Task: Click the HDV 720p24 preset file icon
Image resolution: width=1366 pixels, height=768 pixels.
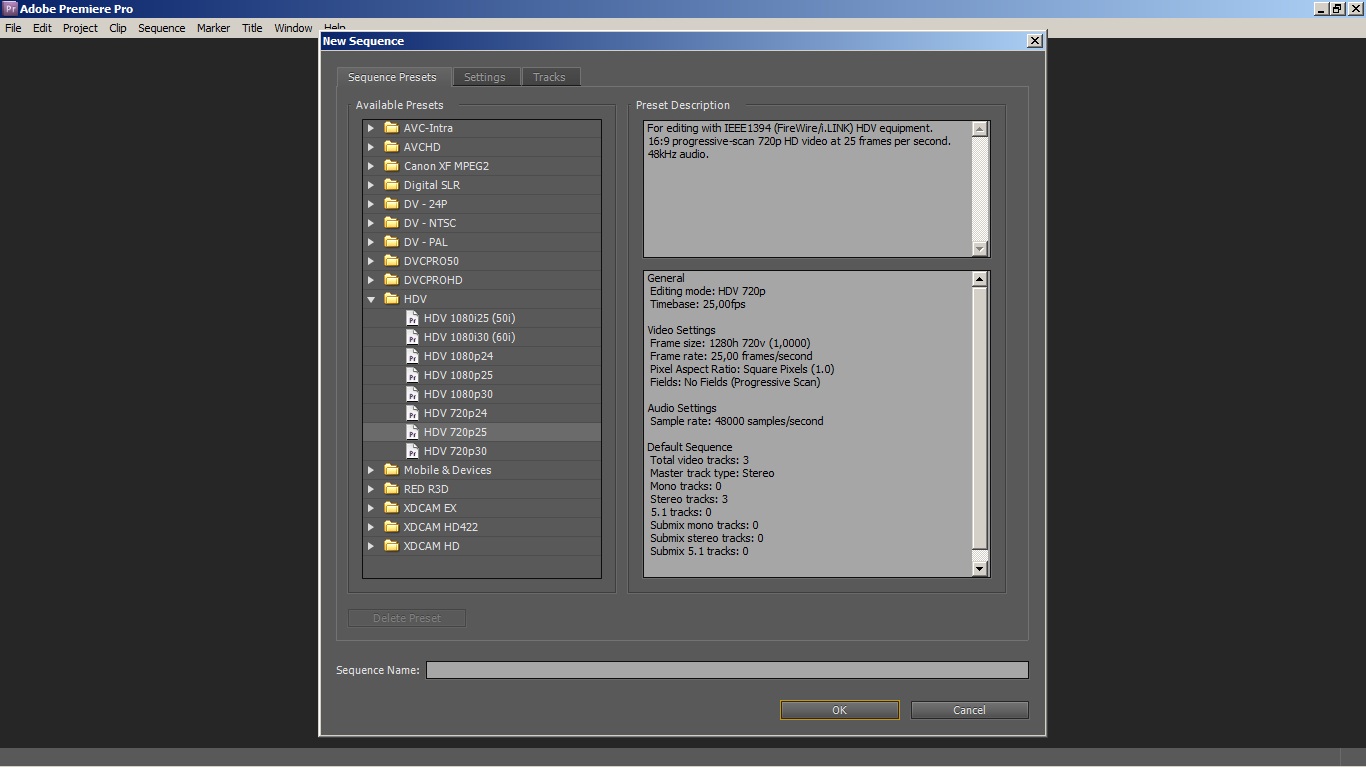Action: [412, 413]
